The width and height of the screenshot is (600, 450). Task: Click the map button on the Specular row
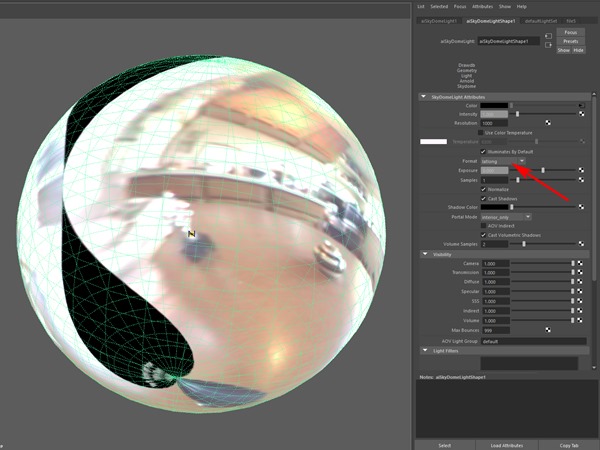click(580, 291)
